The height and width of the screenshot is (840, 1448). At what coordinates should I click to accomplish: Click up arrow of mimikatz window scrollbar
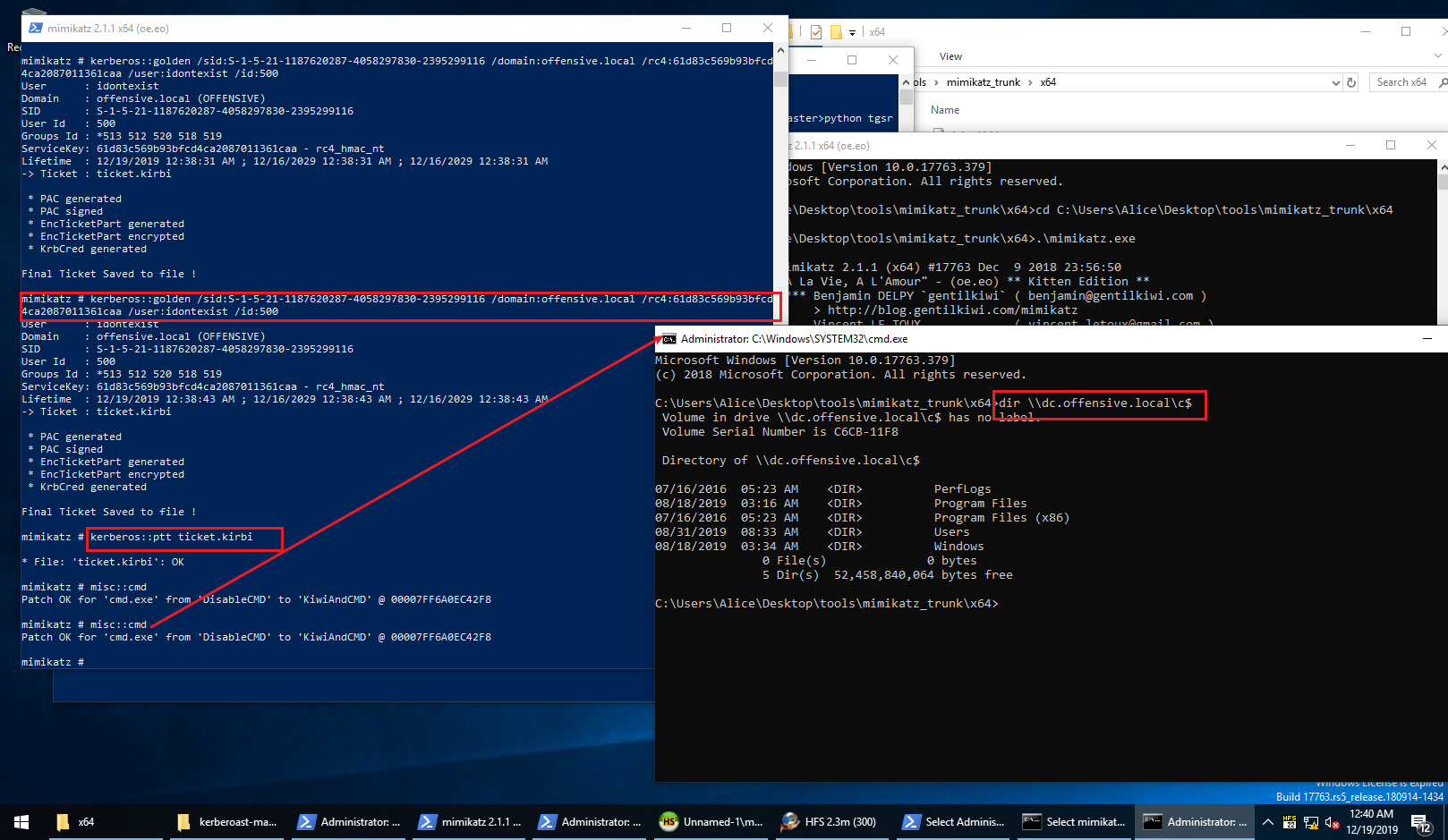pyautogui.click(x=780, y=50)
